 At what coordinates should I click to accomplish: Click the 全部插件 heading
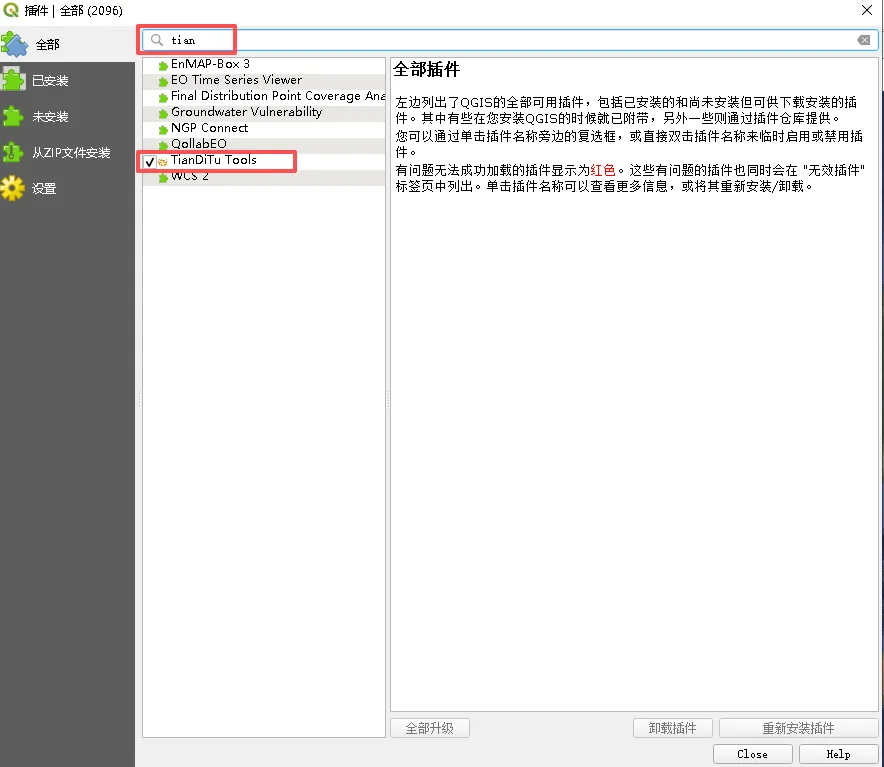pos(427,69)
